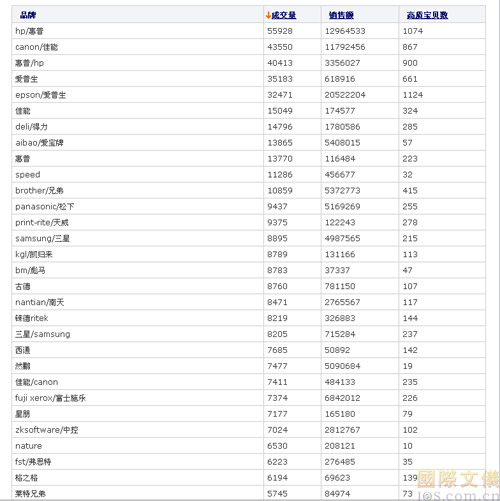Screen dimensions: 500x501
Task: Click the 661 item count value
Action: pyautogui.click(x=410, y=79)
